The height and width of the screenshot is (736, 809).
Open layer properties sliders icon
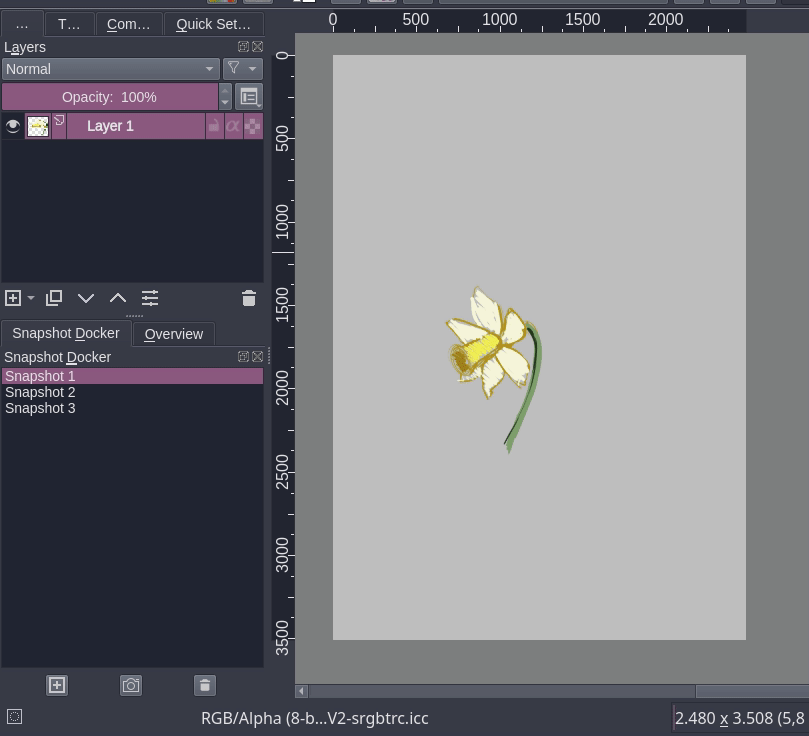click(150, 298)
